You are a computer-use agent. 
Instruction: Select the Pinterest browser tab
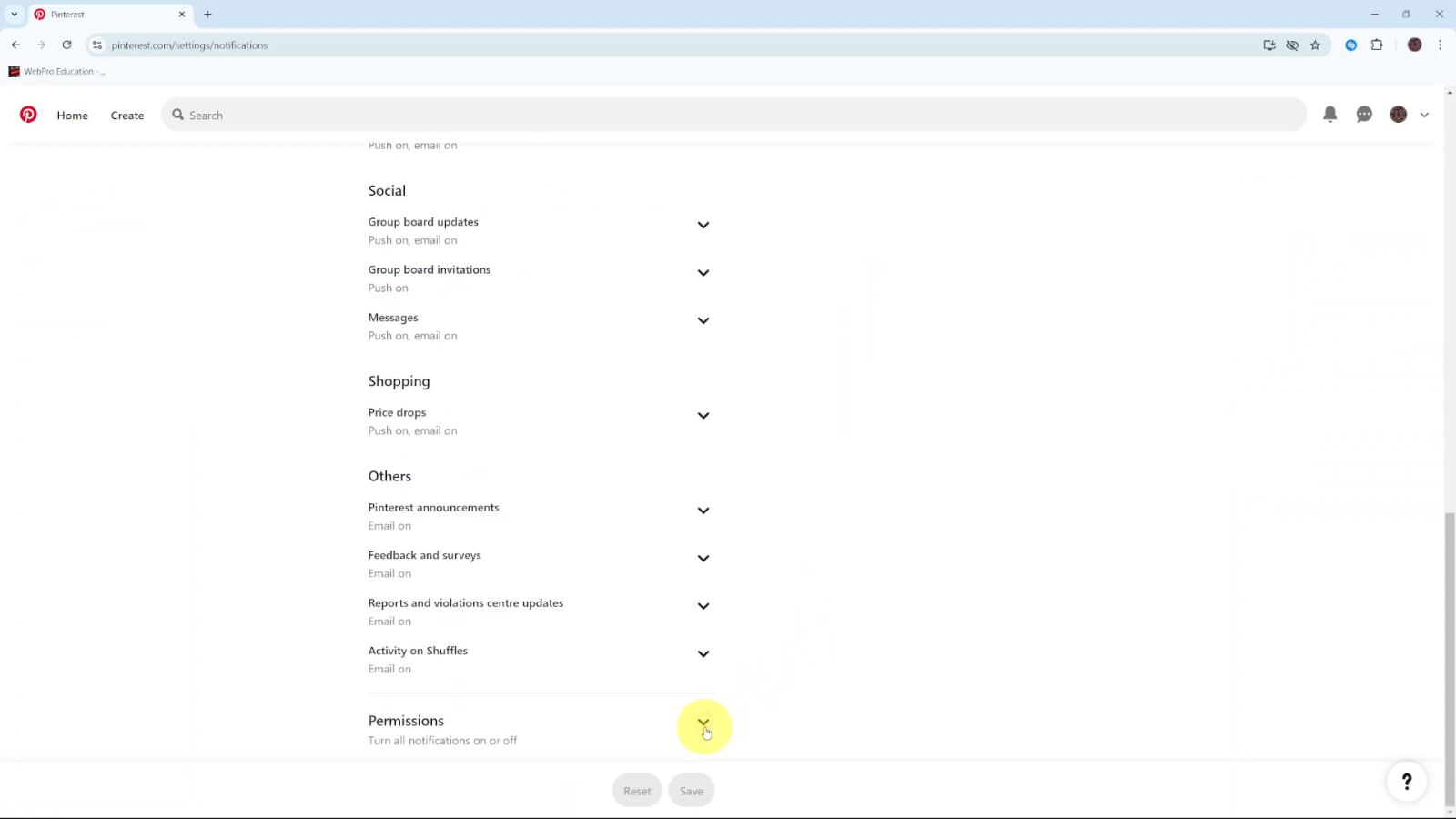tap(109, 15)
